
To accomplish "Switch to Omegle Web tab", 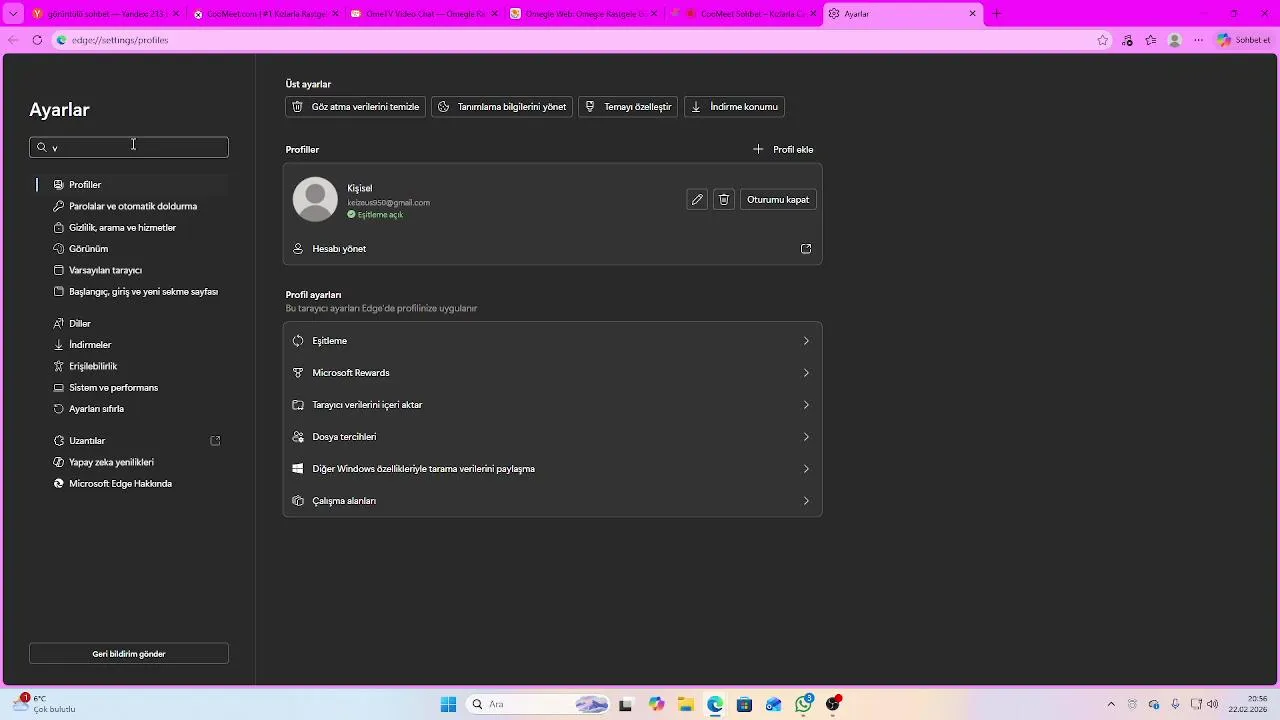I will pos(584,14).
